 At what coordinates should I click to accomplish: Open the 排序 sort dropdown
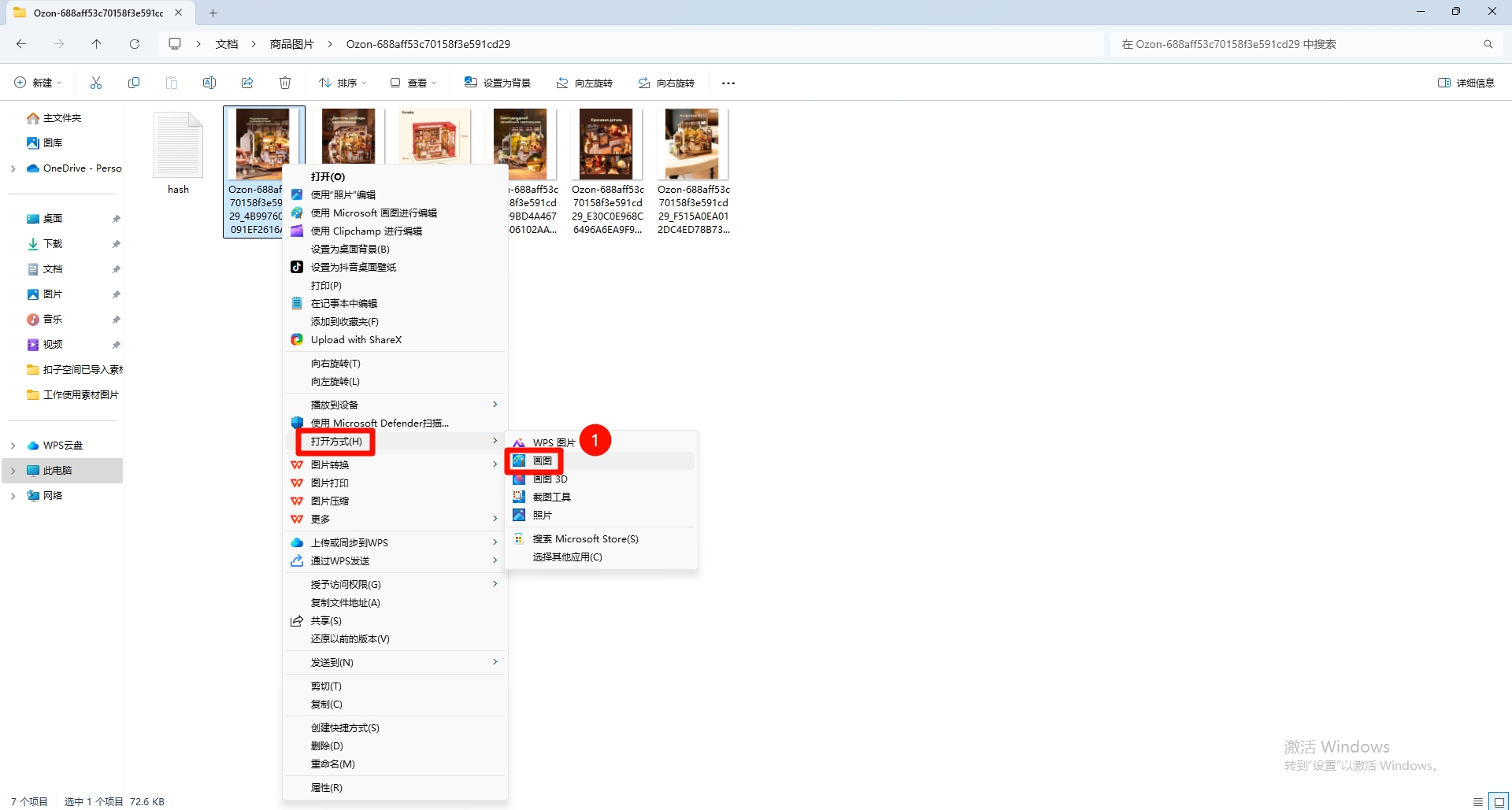[343, 83]
